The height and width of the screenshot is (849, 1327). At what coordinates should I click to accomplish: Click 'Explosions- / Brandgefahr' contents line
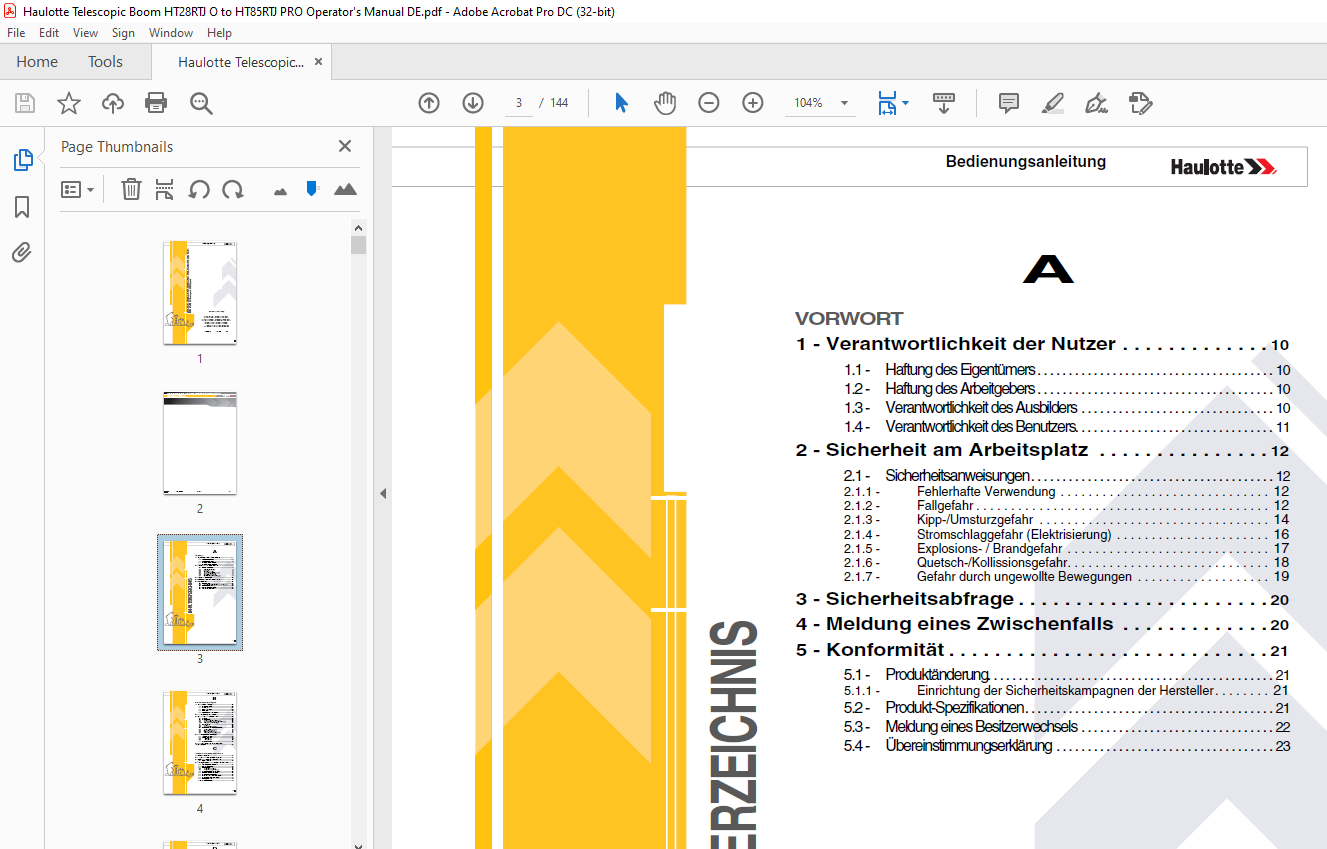(989, 549)
